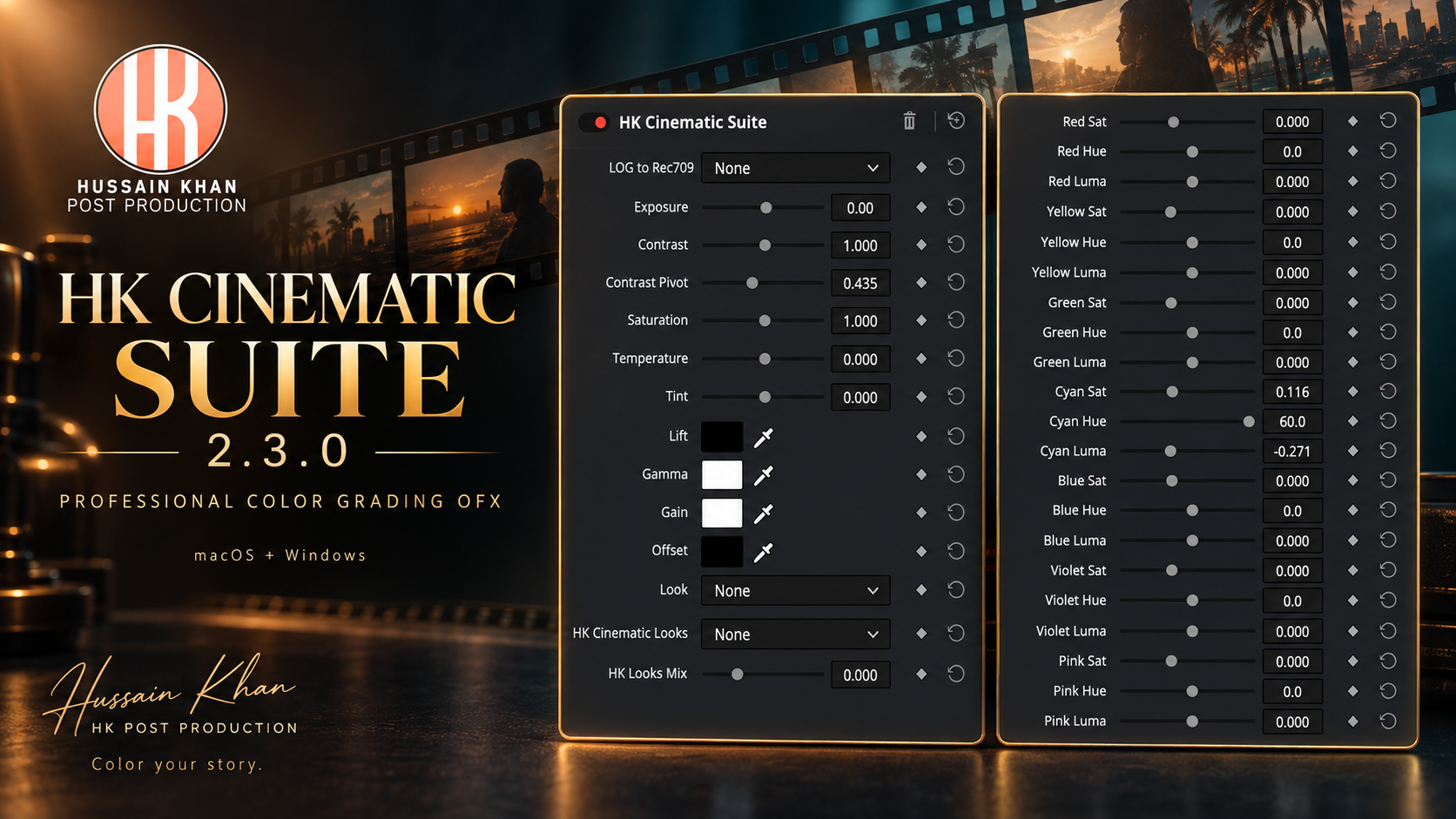
Task: Add keyframe for Yellow Luma
Action: (x=1352, y=272)
